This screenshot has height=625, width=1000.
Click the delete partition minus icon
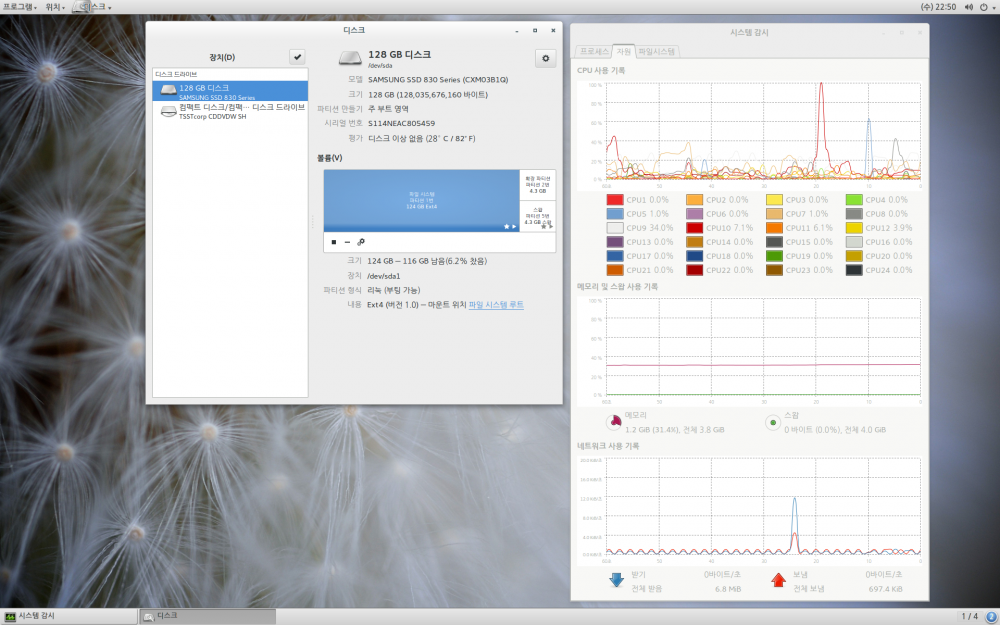click(347, 242)
